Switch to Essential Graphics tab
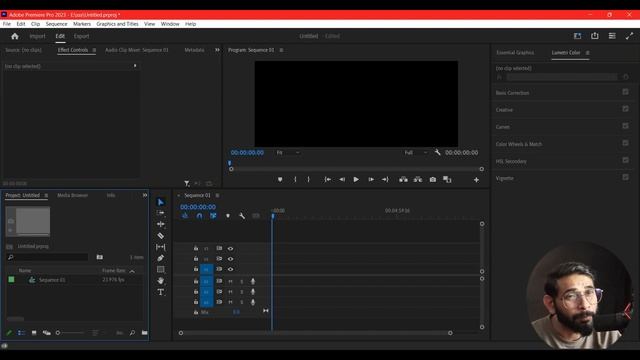 coord(515,53)
